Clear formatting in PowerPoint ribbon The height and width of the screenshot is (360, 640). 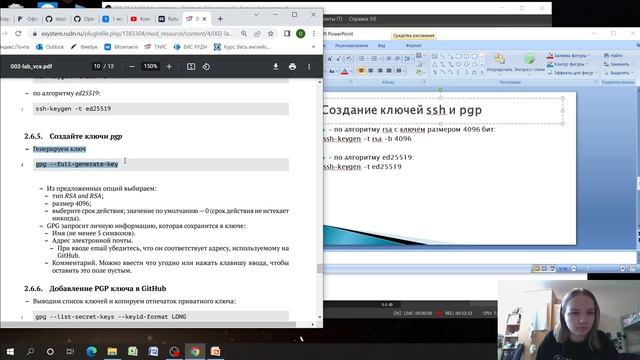click(349, 59)
